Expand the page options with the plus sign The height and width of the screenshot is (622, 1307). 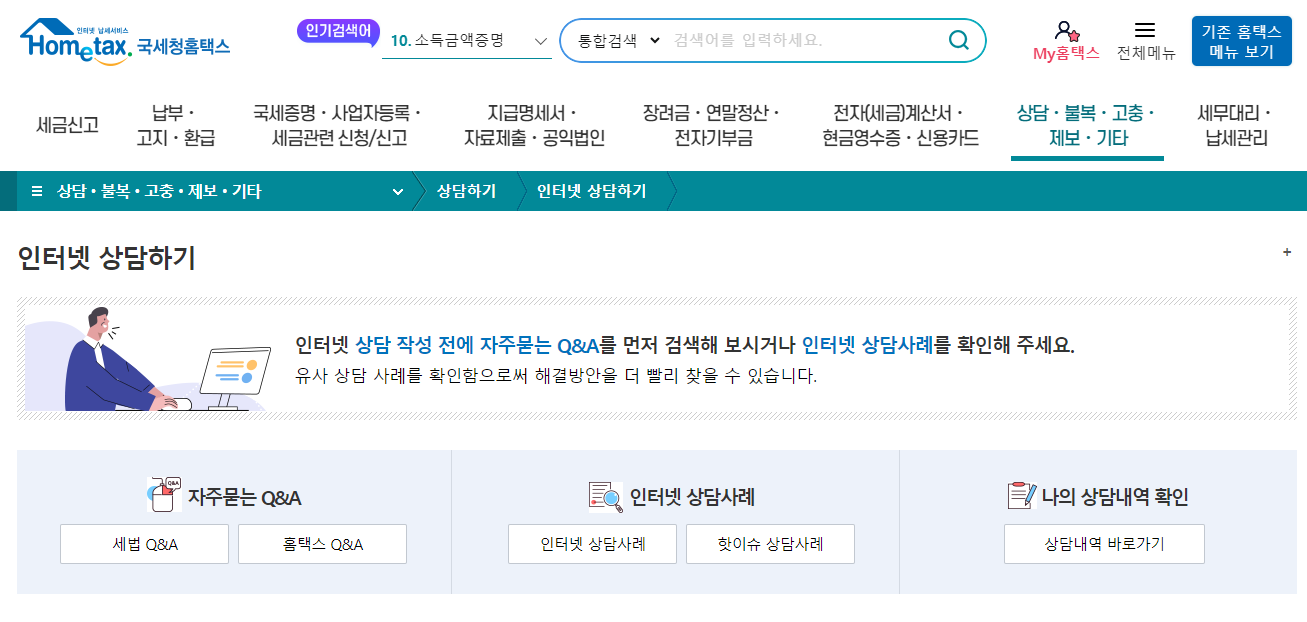[1285, 252]
